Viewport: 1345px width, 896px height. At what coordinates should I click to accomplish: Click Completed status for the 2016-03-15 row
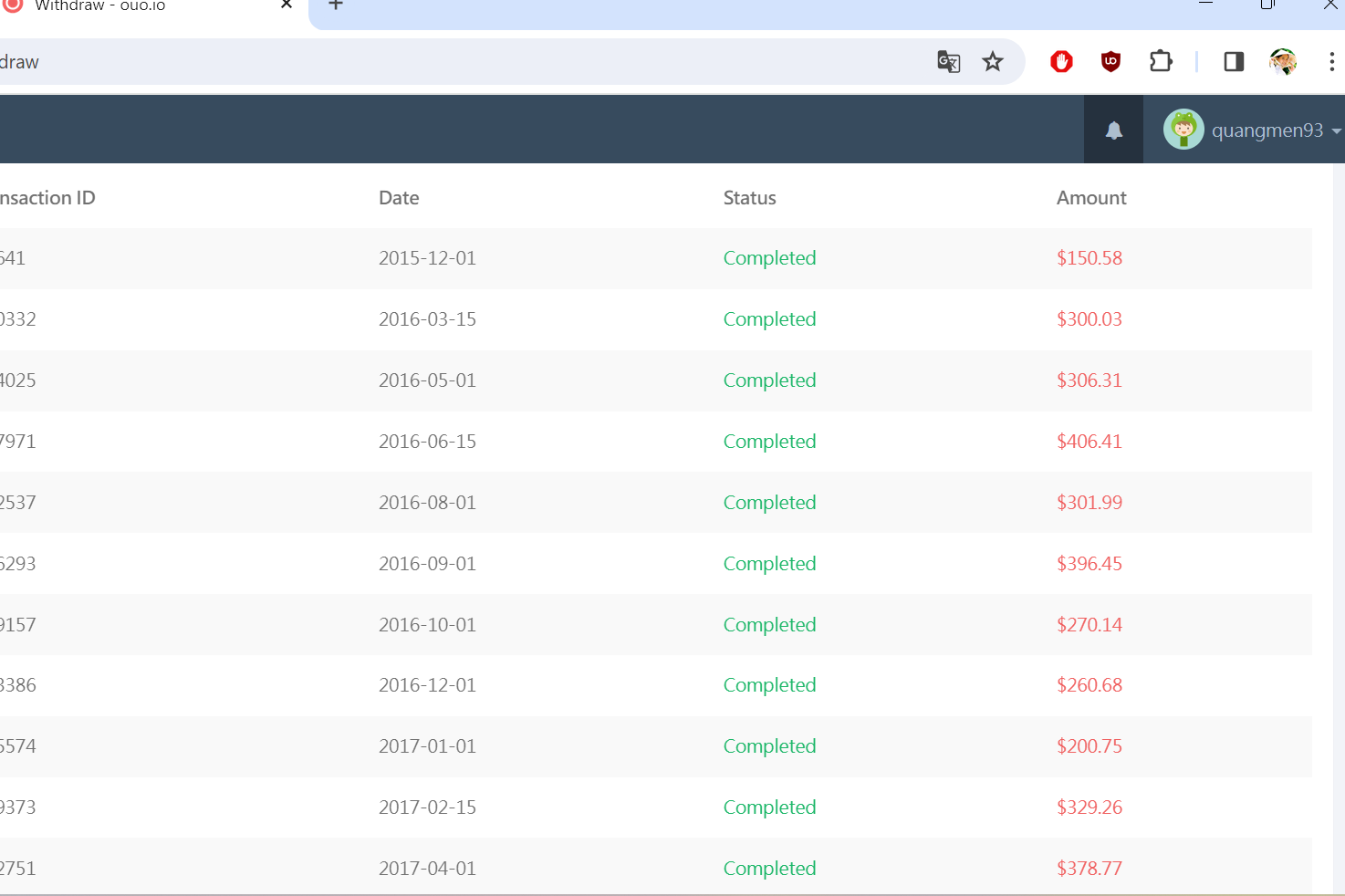(769, 319)
